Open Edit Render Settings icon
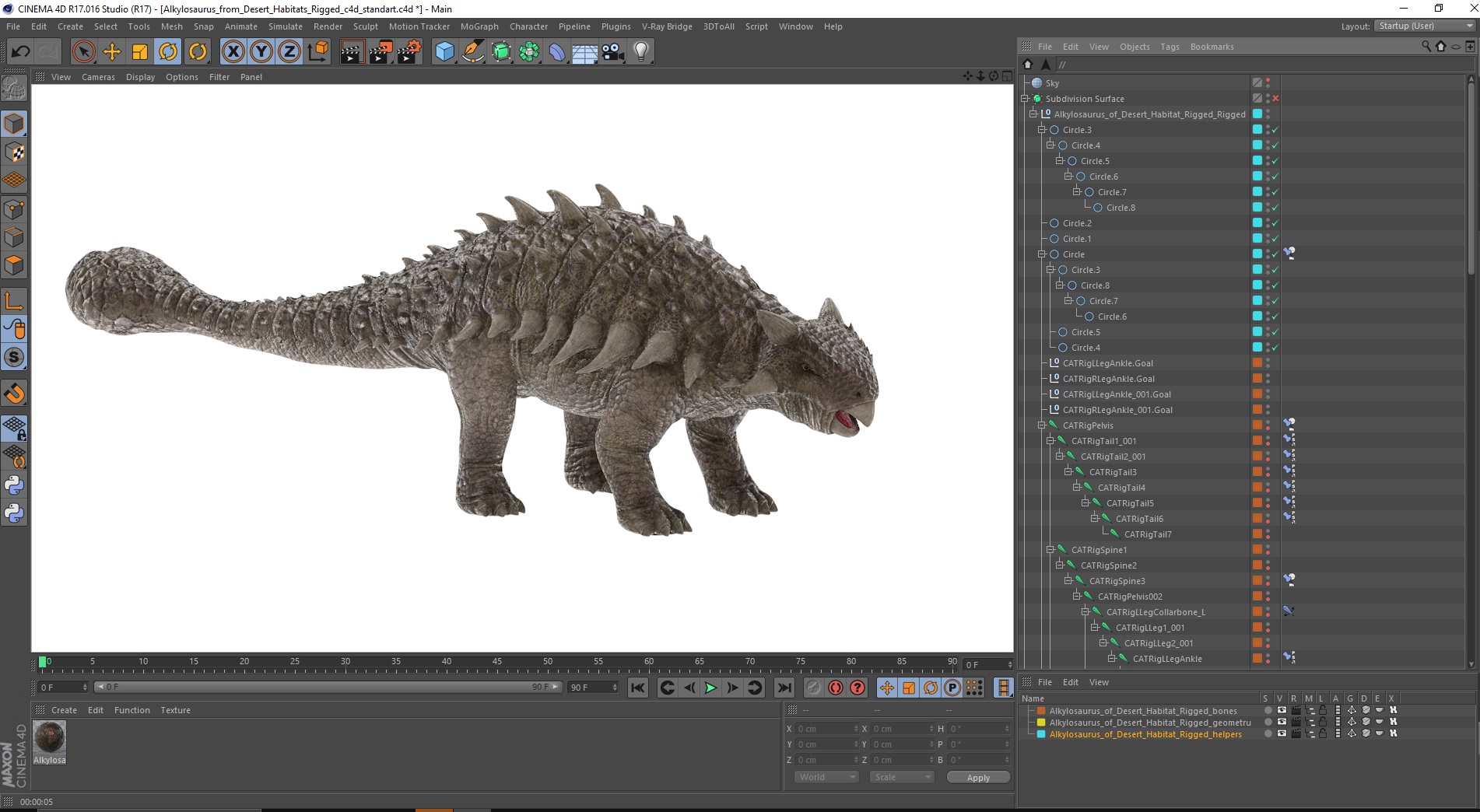This screenshot has width=1480, height=812. click(x=409, y=52)
